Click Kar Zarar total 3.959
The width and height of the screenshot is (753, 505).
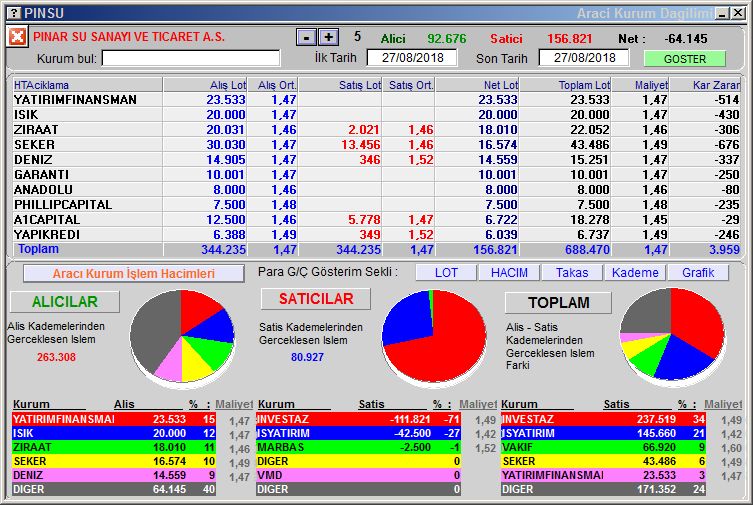point(724,250)
